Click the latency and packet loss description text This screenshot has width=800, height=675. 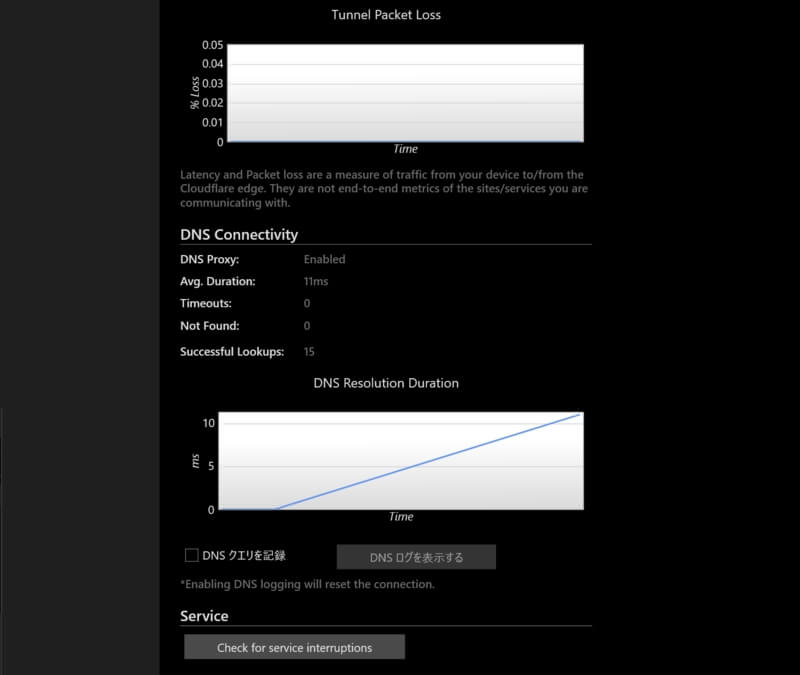pyautogui.click(x=380, y=189)
